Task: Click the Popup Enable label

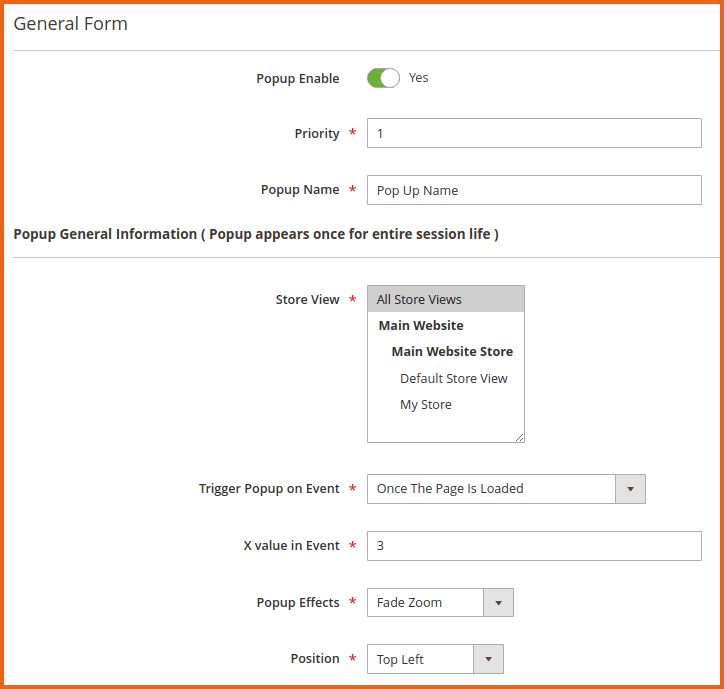Action: tap(297, 79)
